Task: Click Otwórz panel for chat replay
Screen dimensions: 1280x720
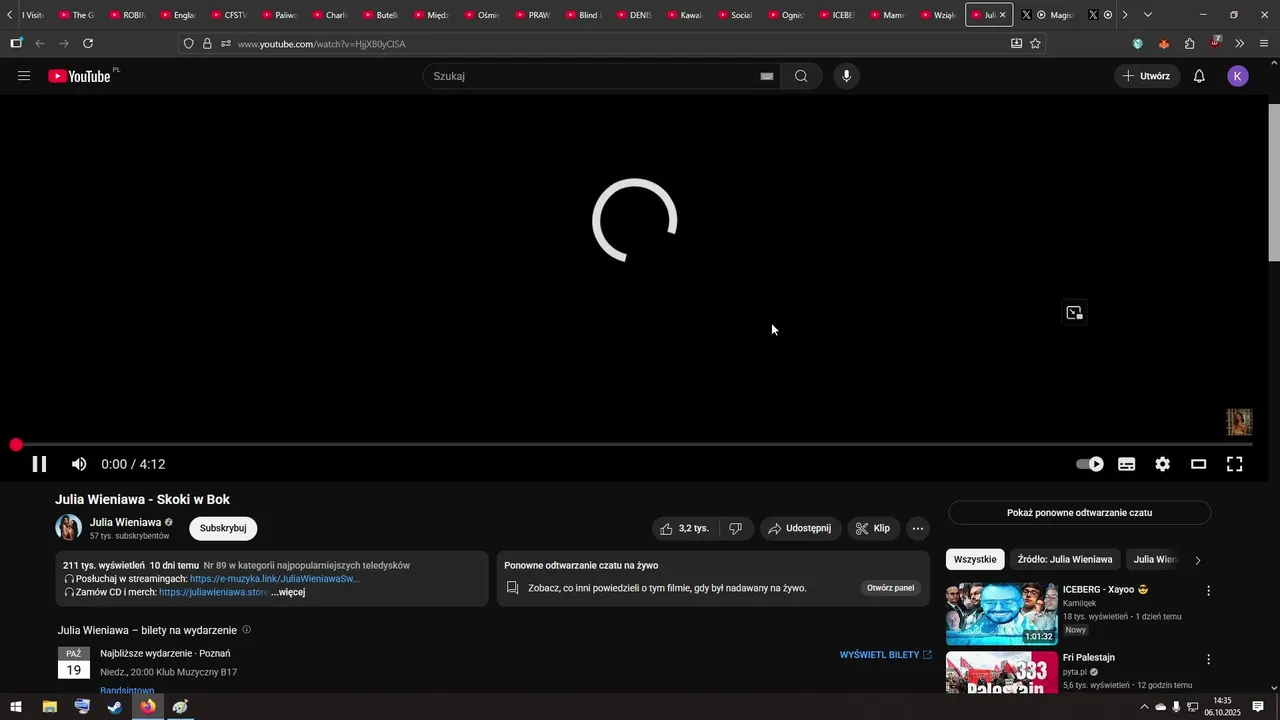Action: 891,588
